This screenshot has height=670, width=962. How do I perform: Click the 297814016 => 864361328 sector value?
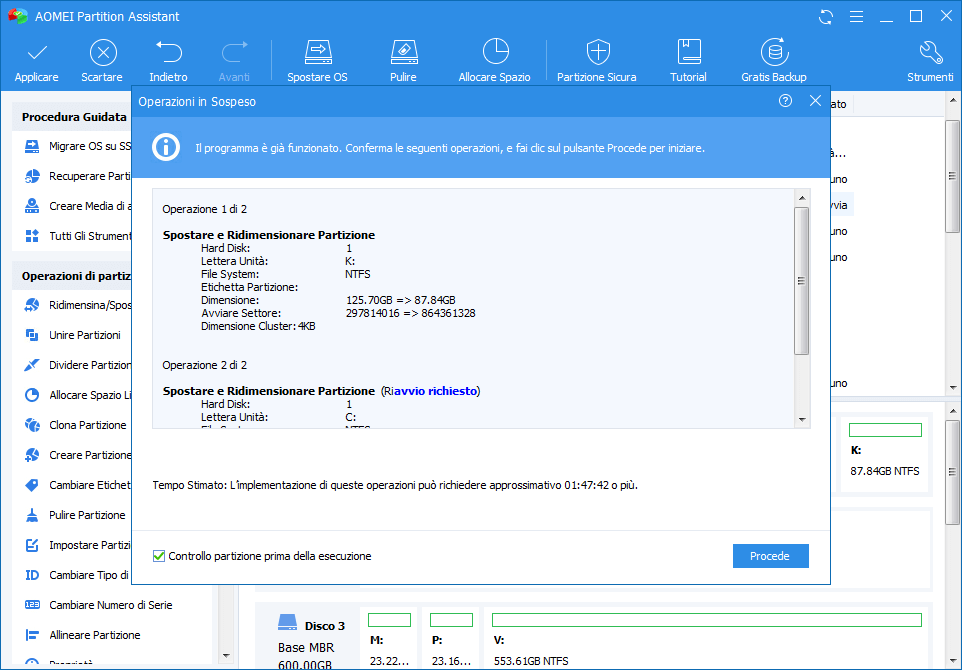click(x=410, y=313)
